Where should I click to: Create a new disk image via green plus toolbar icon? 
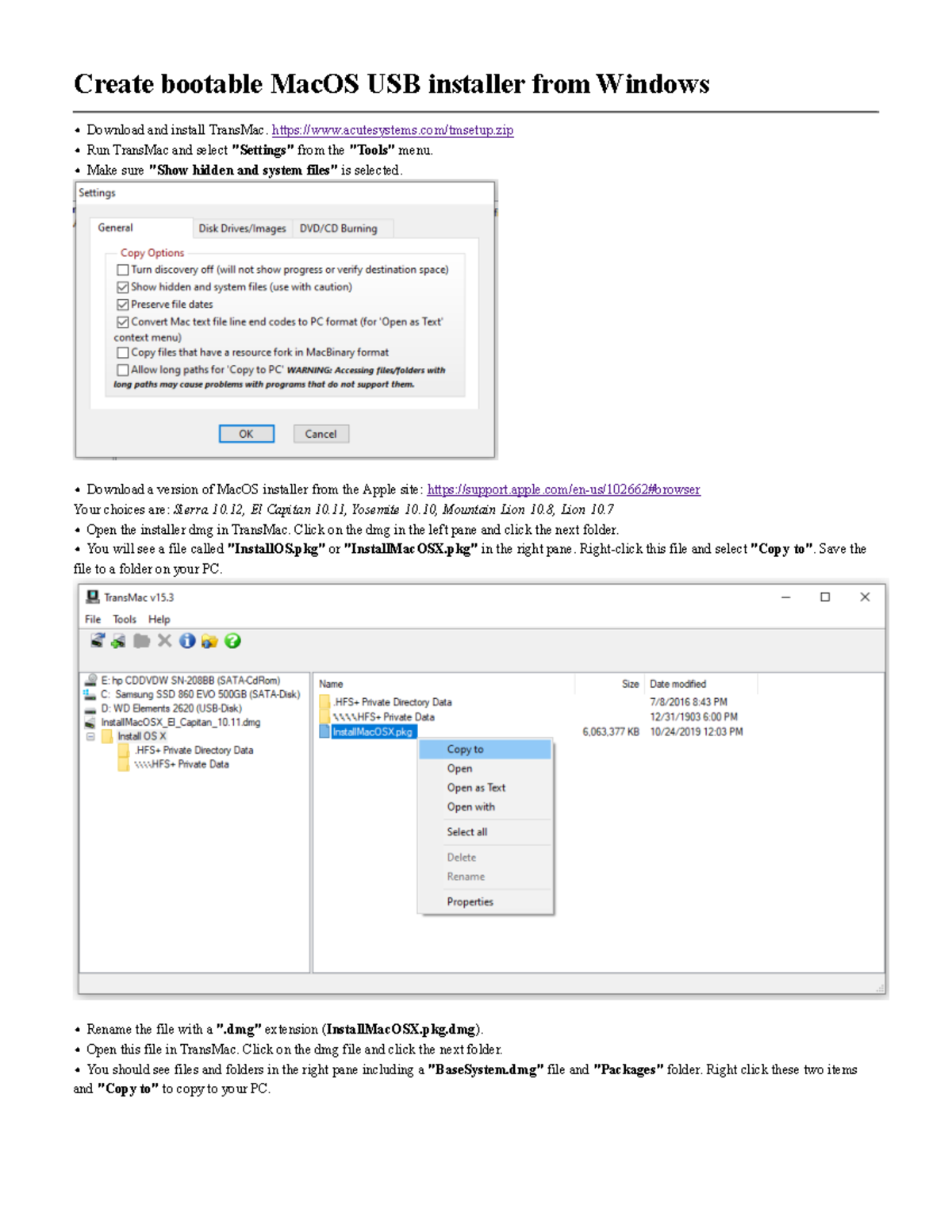117,641
